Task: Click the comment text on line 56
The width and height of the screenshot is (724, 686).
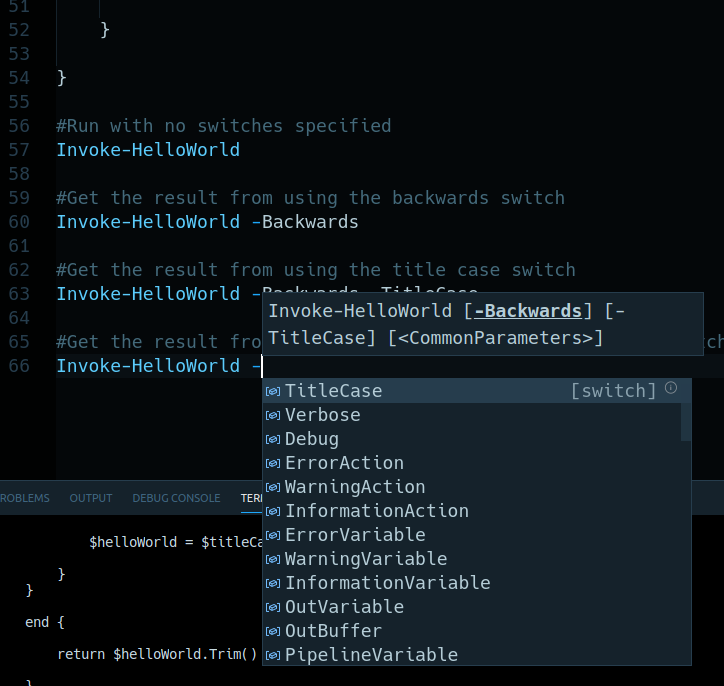Action: click(x=223, y=126)
